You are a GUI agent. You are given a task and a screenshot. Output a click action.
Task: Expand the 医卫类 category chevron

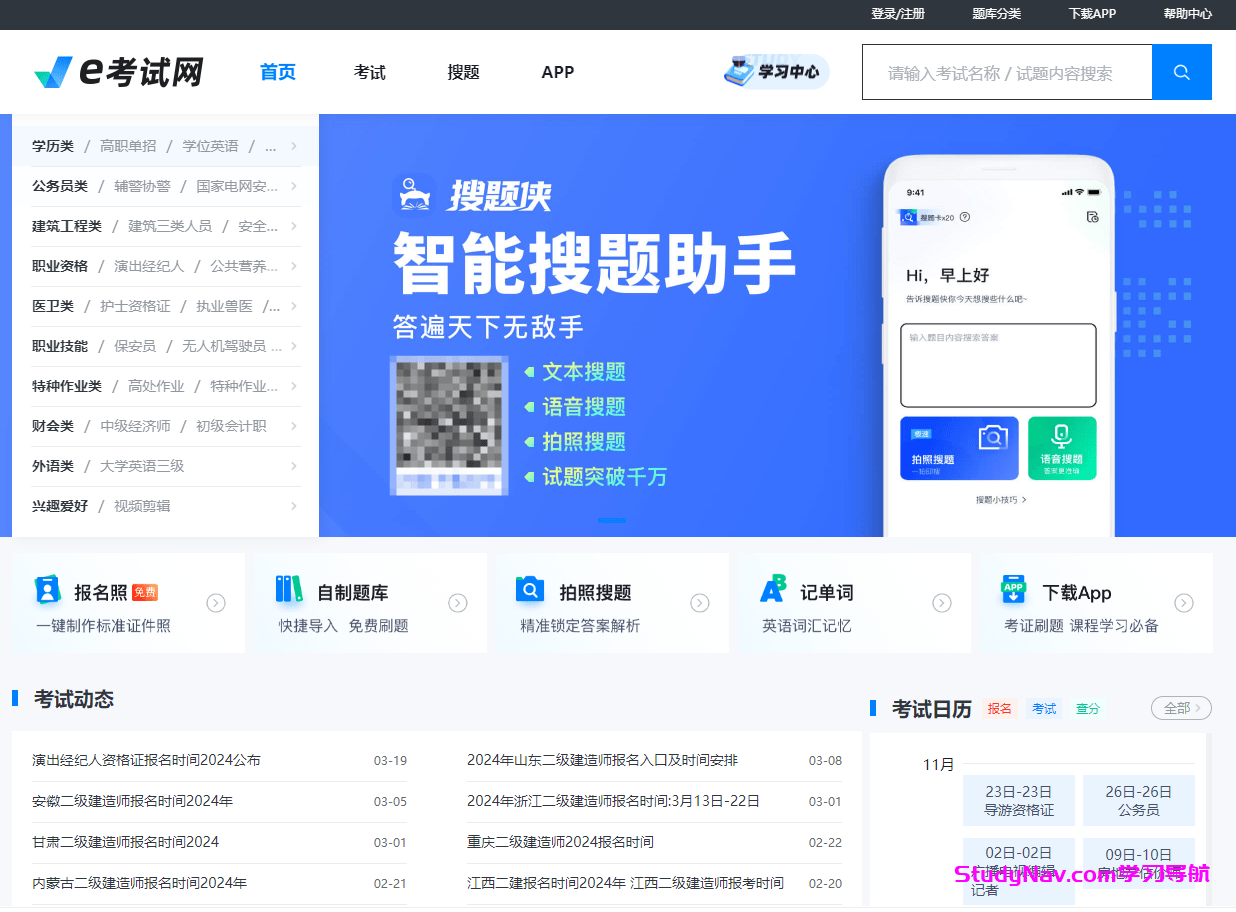point(293,306)
